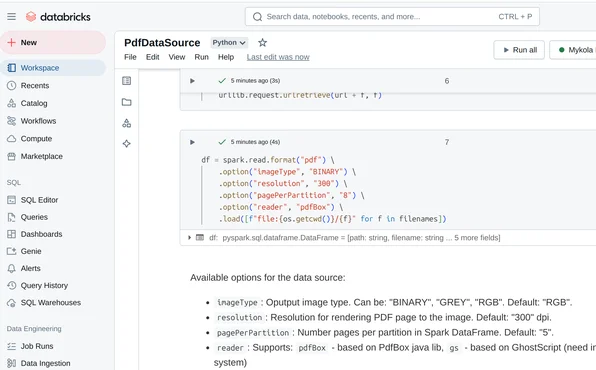The height and width of the screenshot is (370, 596).
Task: Click the Run all button
Action: pyautogui.click(x=519, y=50)
